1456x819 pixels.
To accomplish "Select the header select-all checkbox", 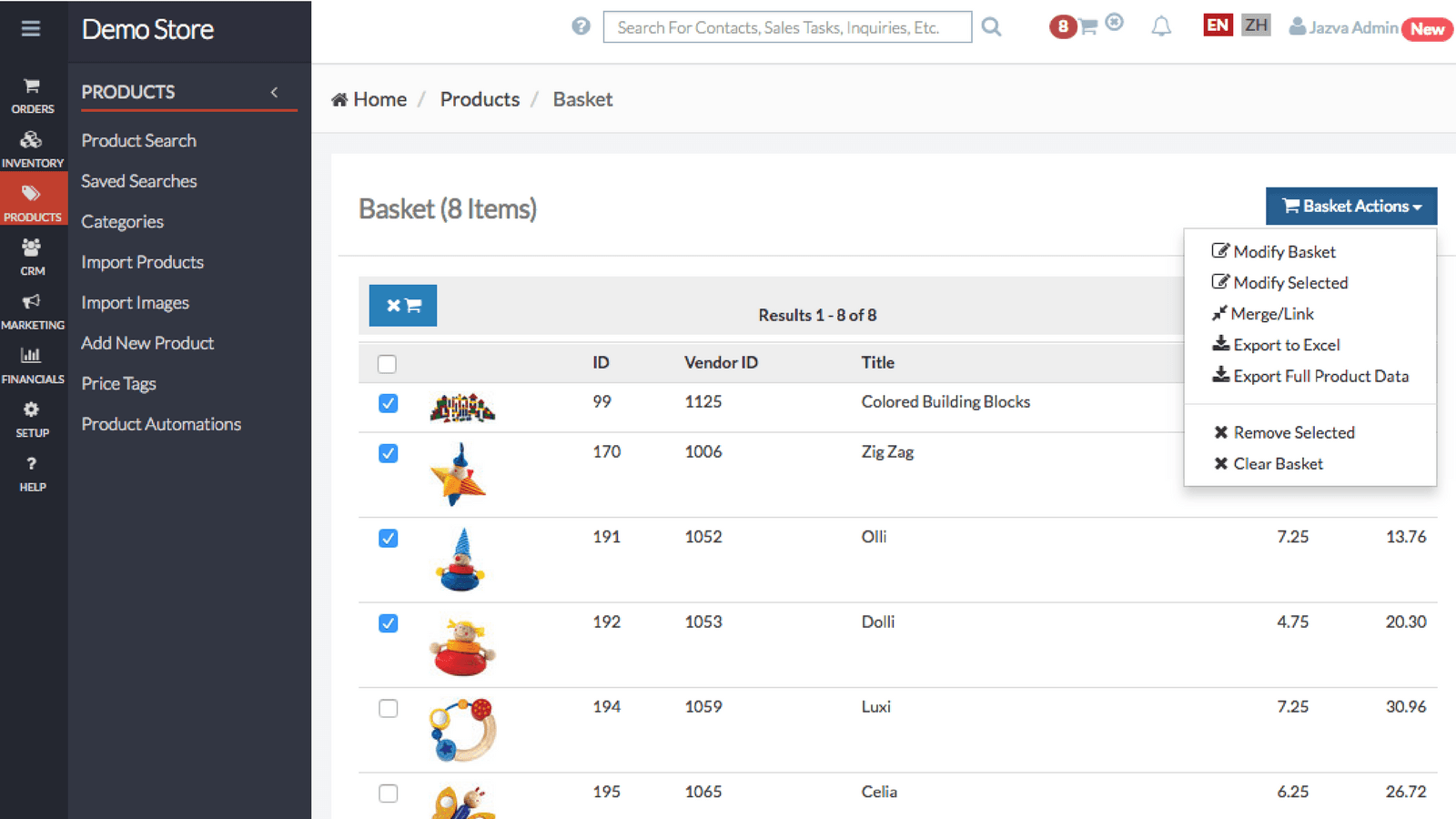I will [387, 363].
